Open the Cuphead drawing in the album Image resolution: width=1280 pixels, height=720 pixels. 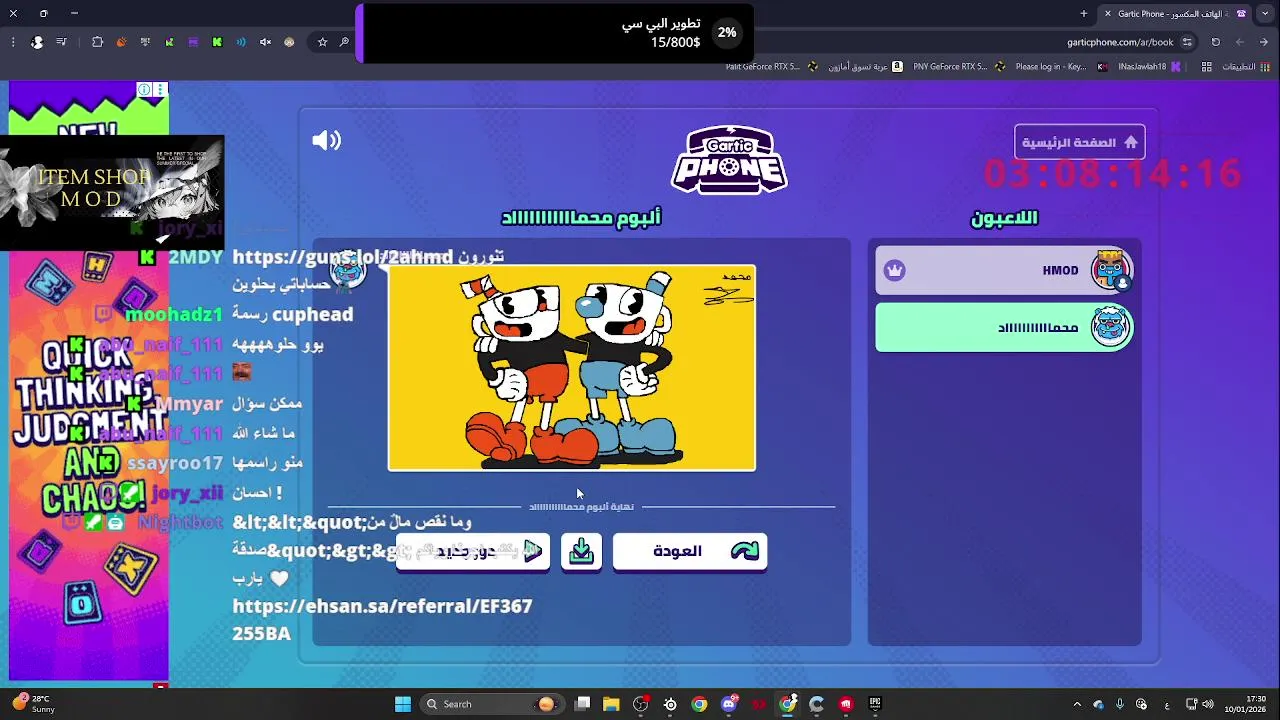572,368
